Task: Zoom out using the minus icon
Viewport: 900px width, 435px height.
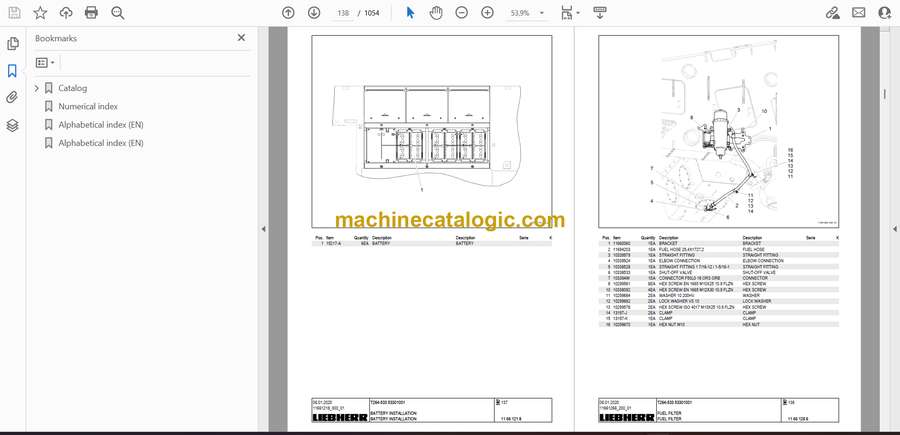Action: tap(461, 13)
